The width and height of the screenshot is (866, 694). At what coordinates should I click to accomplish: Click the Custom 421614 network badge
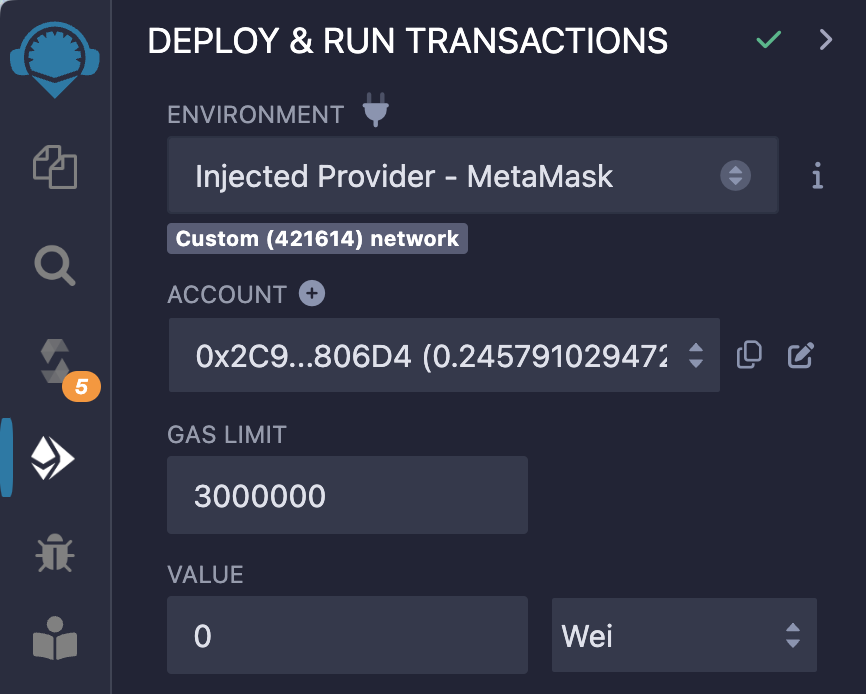coord(317,238)
